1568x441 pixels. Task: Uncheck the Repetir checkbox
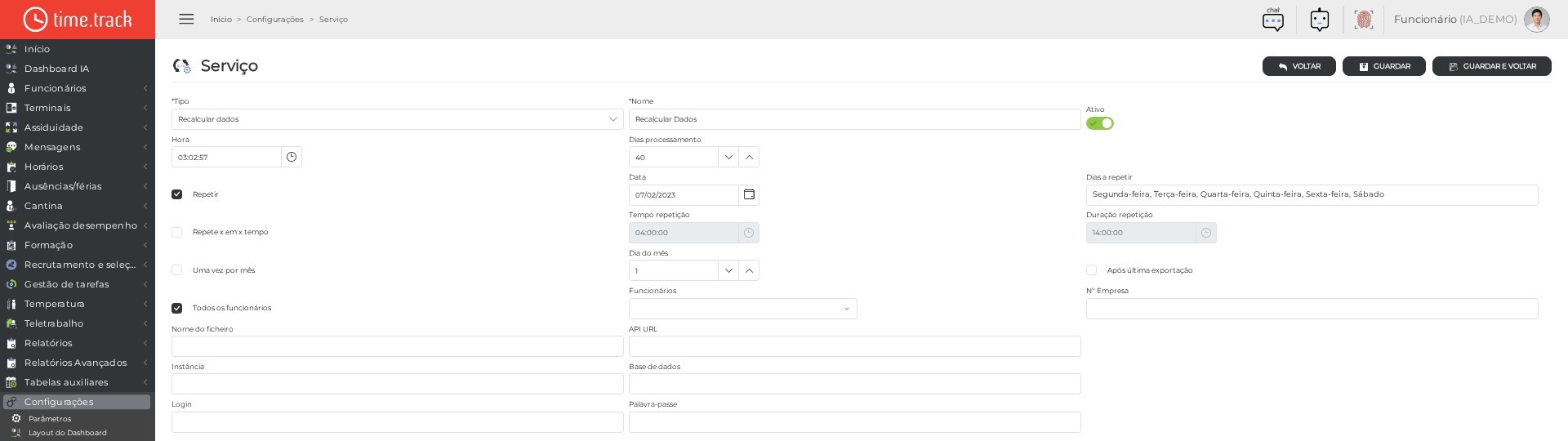tap(176, 194)
